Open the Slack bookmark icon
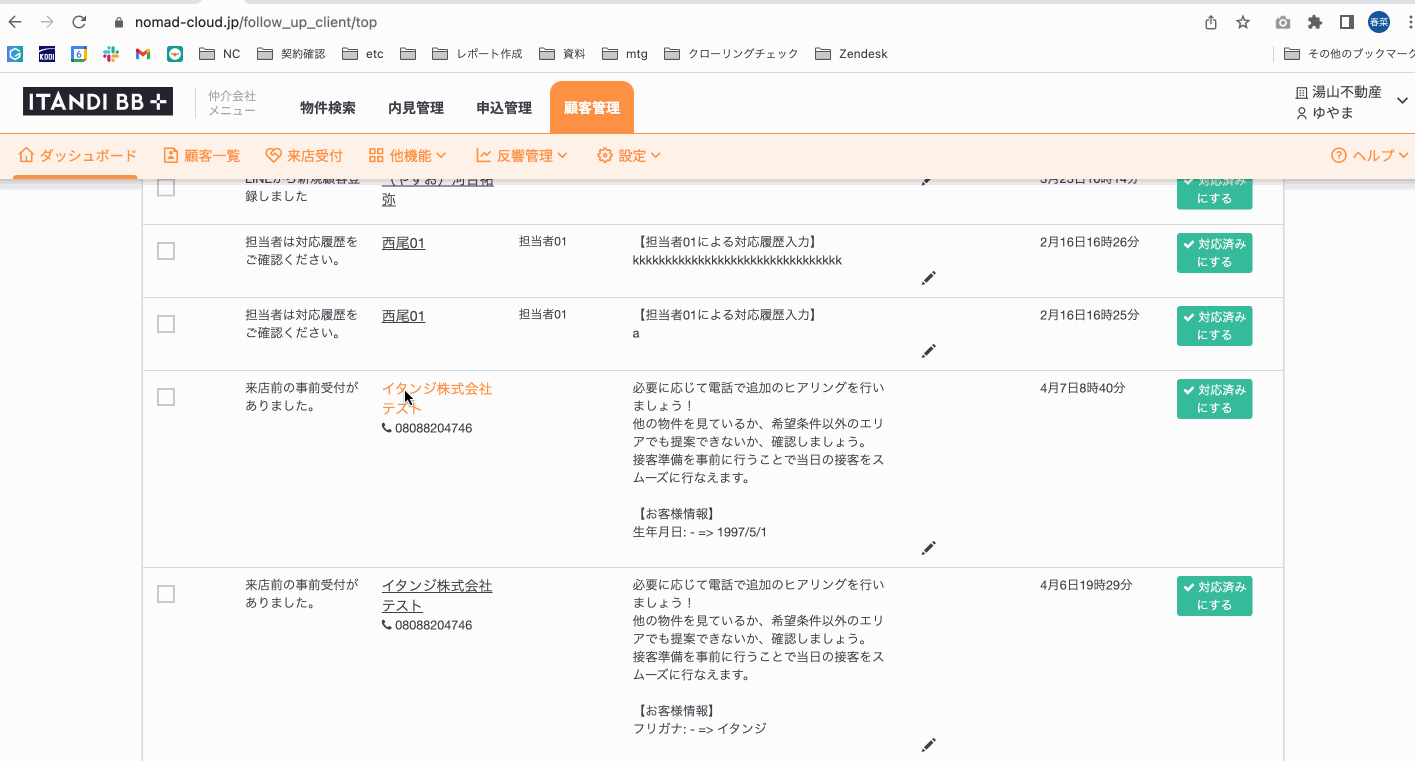The height and width of the screenshot is (761, 1415). point(111,54)
